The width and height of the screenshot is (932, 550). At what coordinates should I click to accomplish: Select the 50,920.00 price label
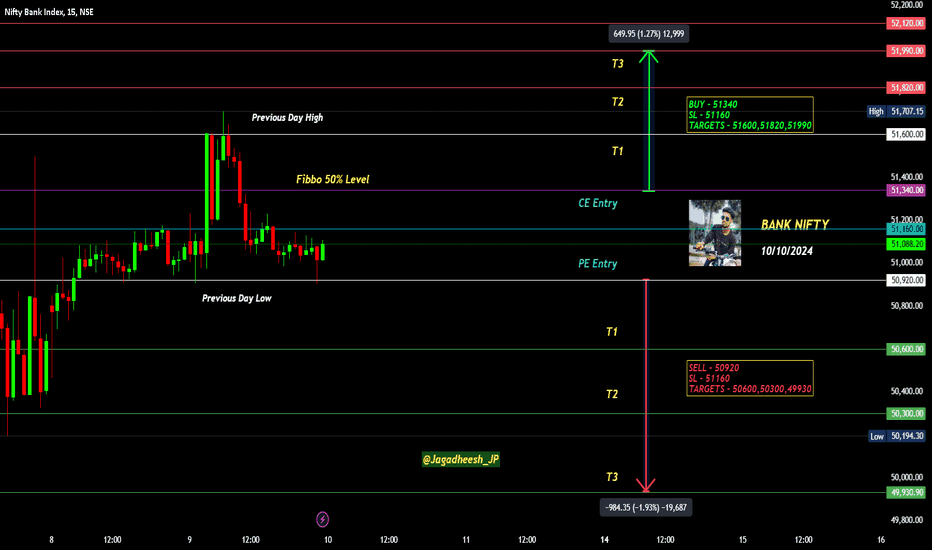[906, 280]
